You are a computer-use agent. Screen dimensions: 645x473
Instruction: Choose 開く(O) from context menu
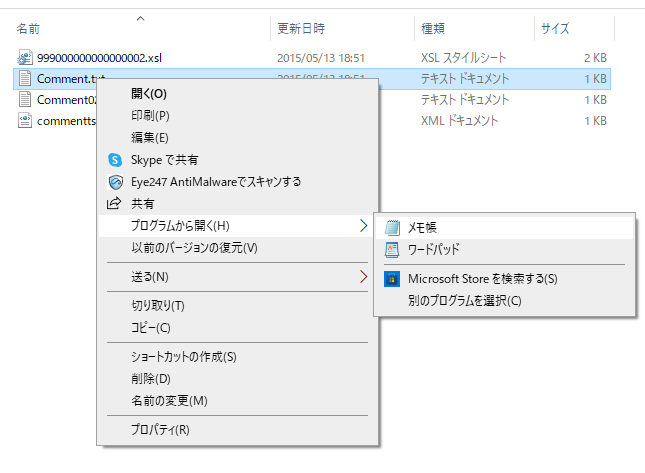[x=149, y=94]
